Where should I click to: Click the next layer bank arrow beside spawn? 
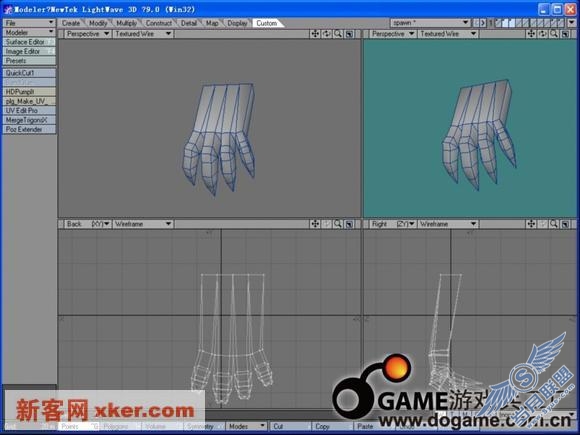click(x=483, y=23)
